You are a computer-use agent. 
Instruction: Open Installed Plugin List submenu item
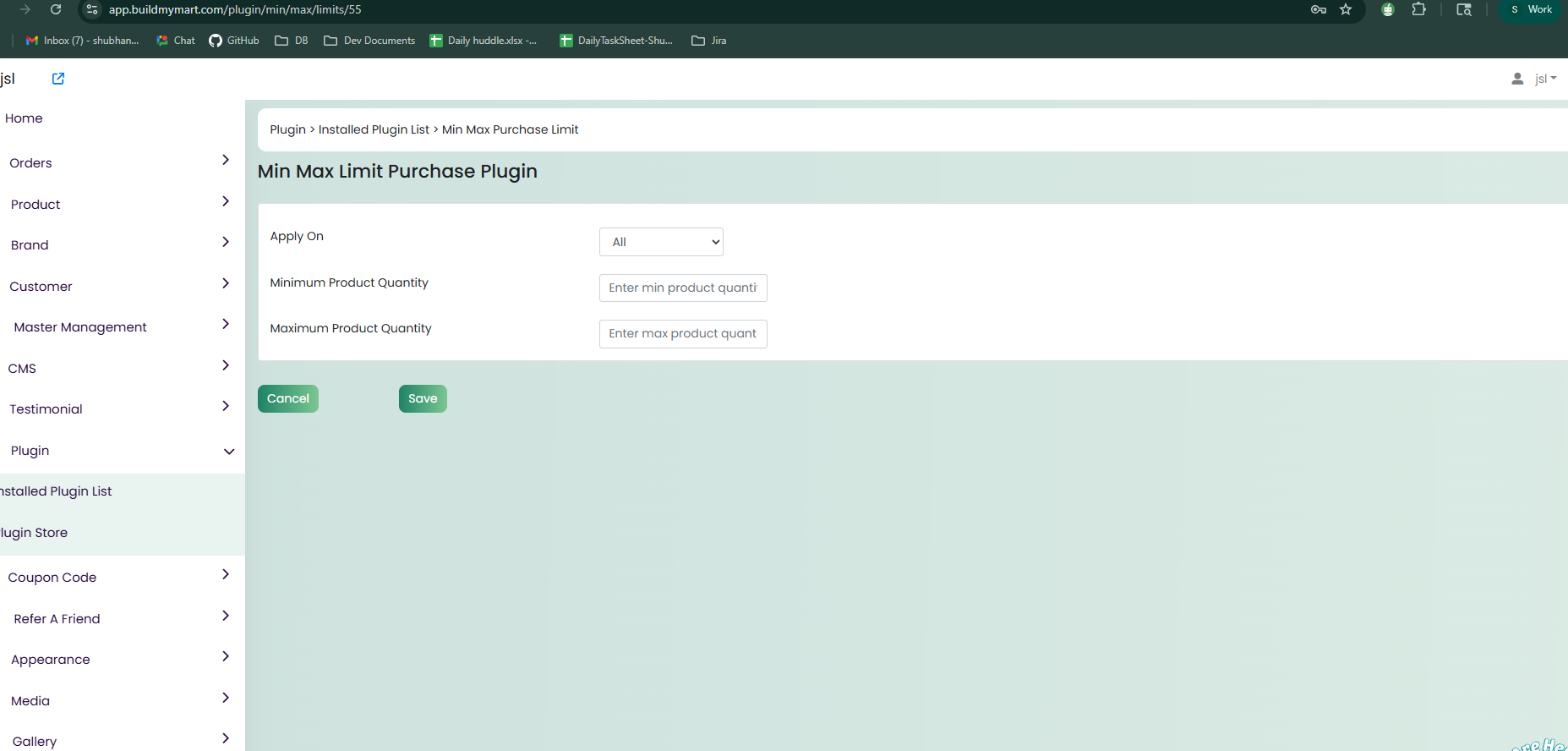click(x=56, y=491)
